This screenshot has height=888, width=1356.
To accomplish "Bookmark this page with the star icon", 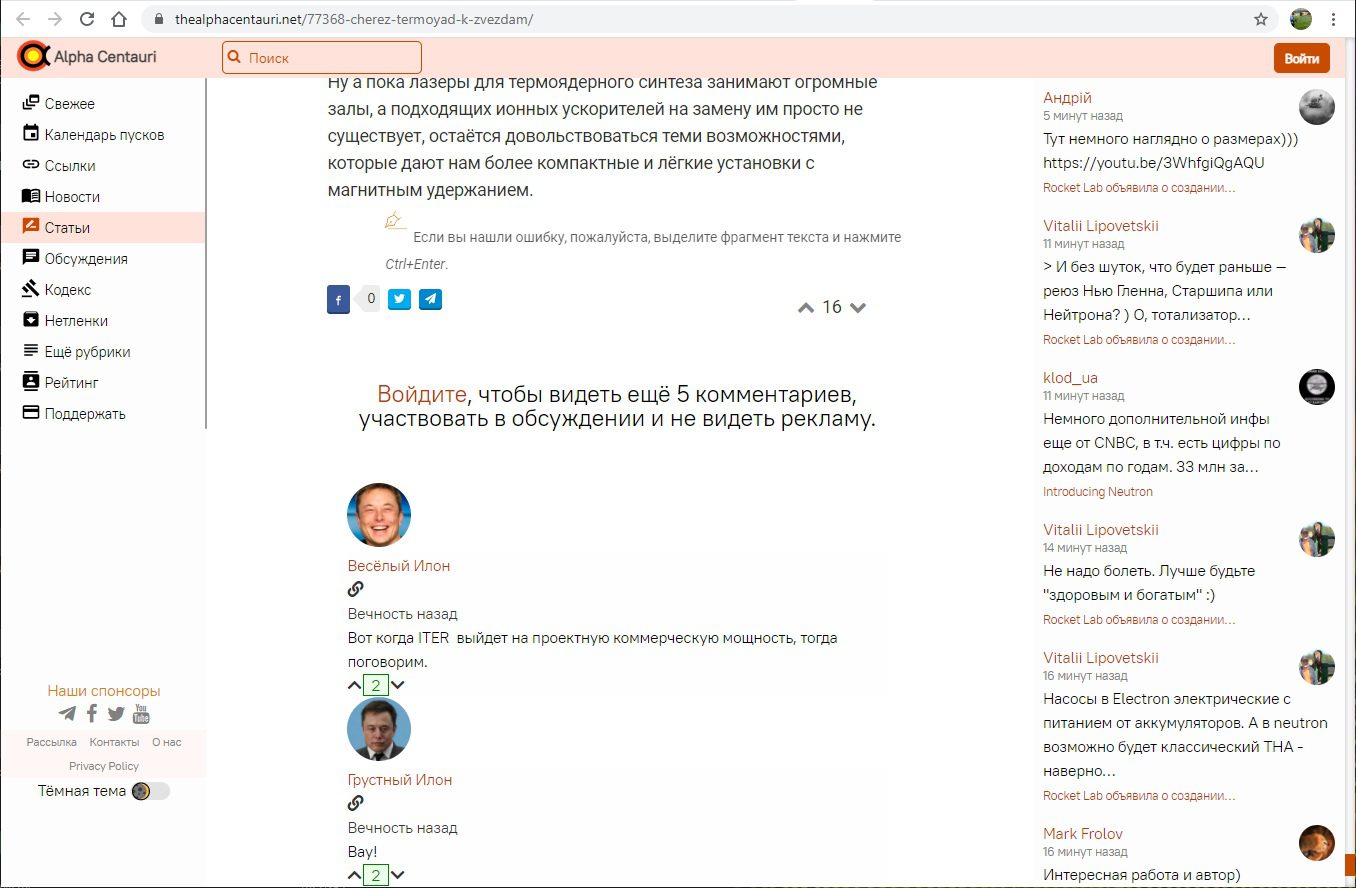I will [x=1261, y=19].
